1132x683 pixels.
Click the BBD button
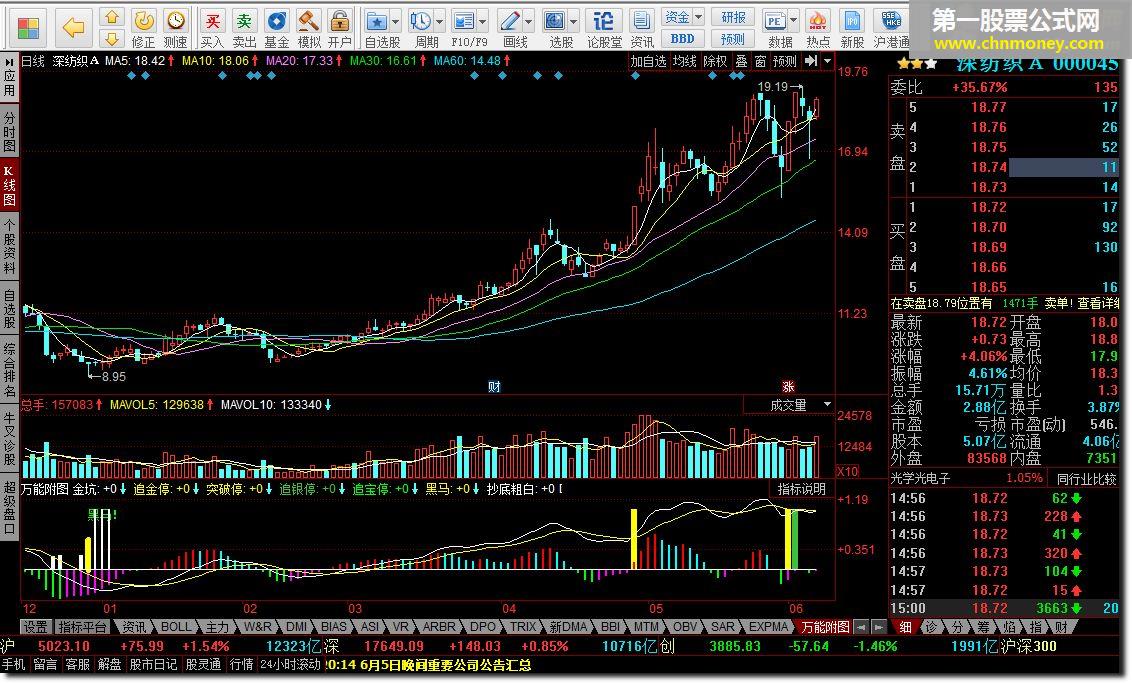coord(683,39)
